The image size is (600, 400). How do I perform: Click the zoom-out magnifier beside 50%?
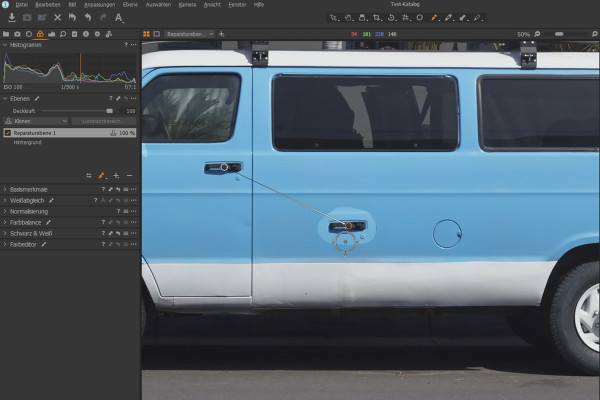[x=537, y=34]
